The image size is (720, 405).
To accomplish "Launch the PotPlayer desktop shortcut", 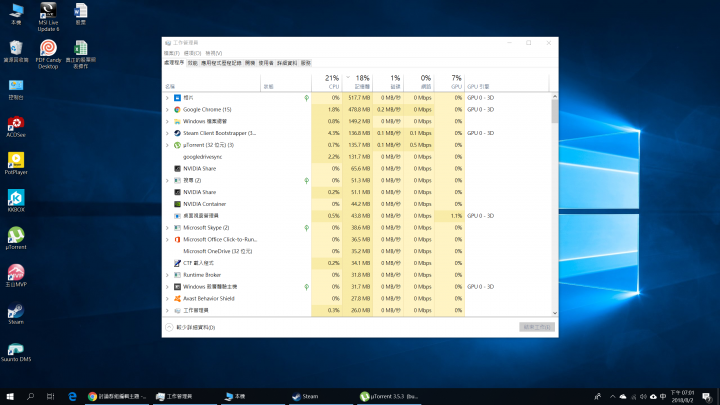I will point(16,164).
